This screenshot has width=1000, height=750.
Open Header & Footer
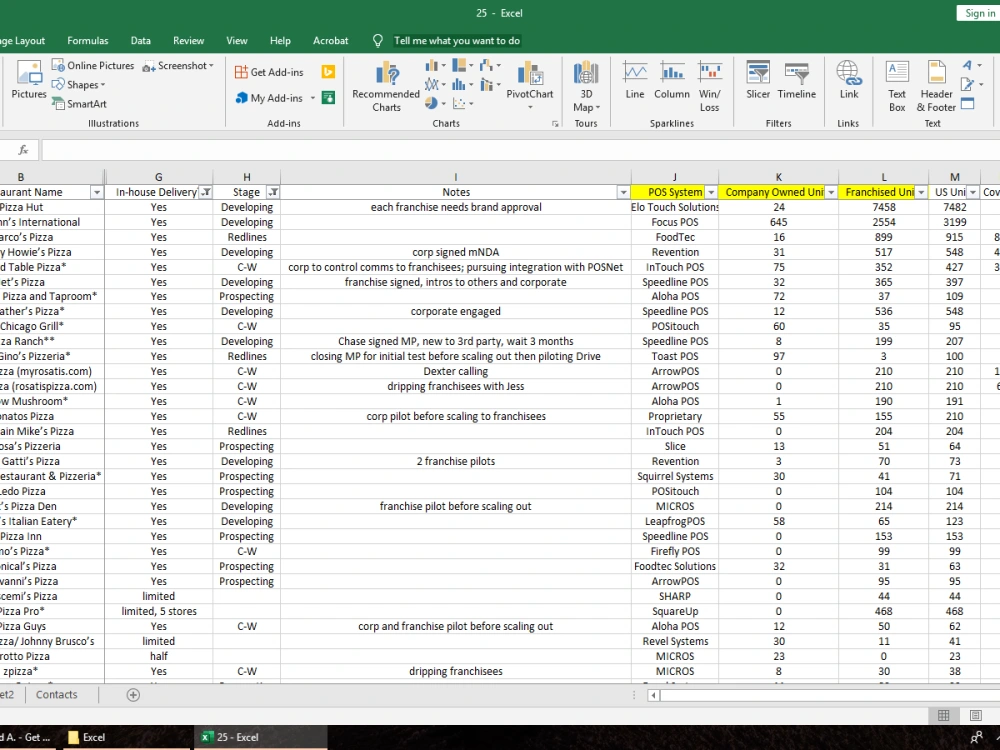936,87
